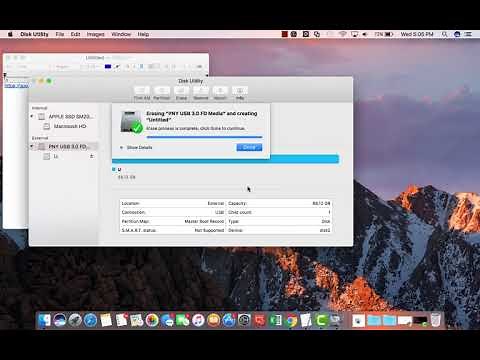Open the Disk Utility menu

(34, 34)
